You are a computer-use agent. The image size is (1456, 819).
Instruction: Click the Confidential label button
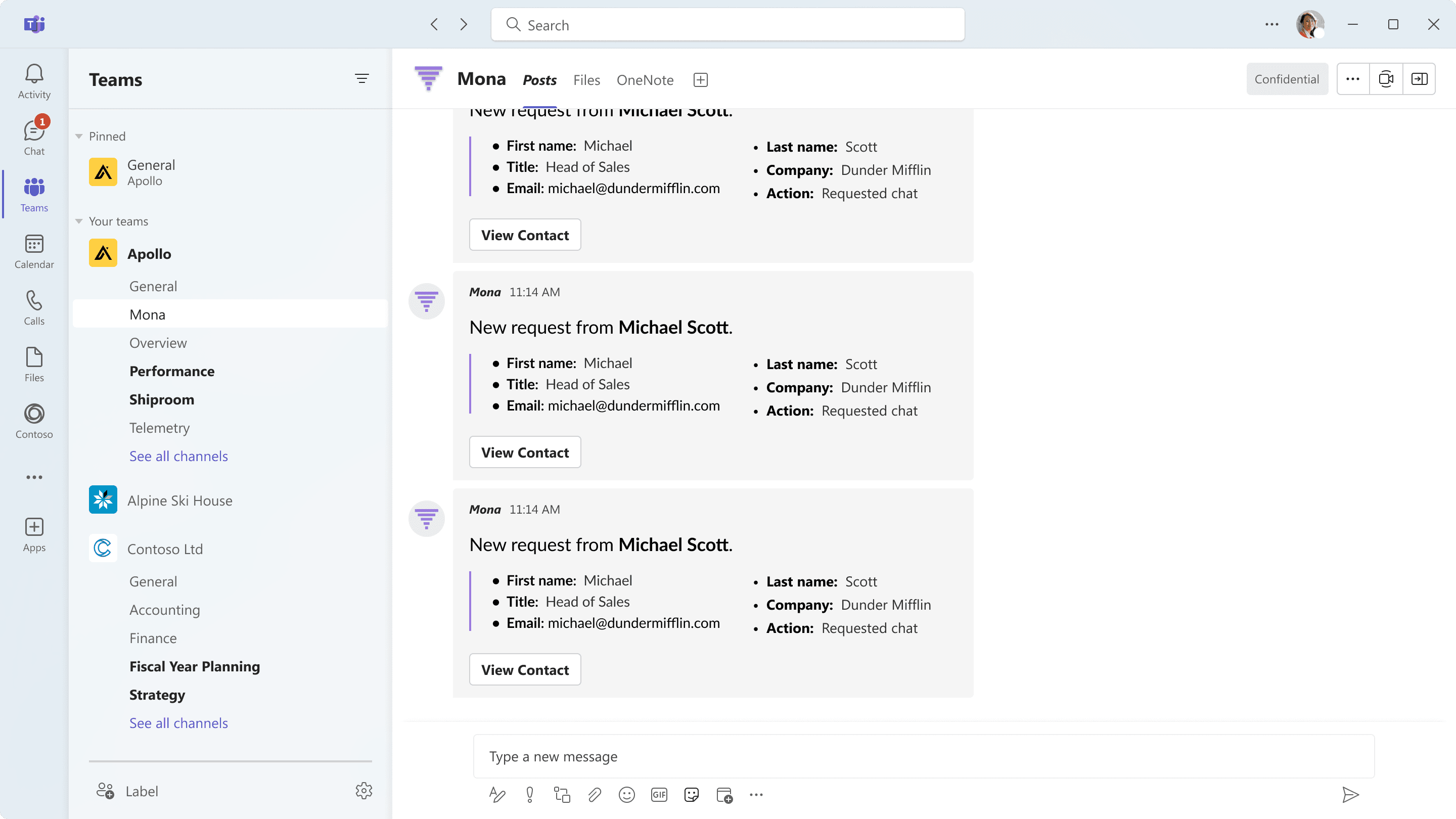[1287, 78]
